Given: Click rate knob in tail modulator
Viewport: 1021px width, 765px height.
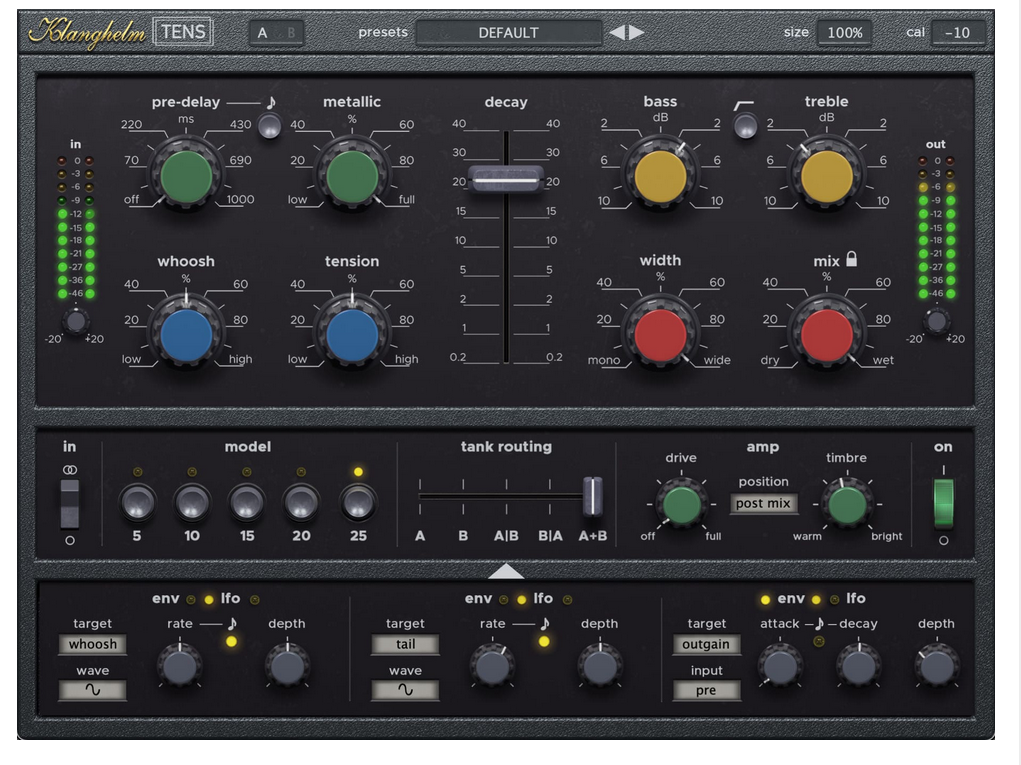Looking at the screenshot, I should (x=492, y=665).
